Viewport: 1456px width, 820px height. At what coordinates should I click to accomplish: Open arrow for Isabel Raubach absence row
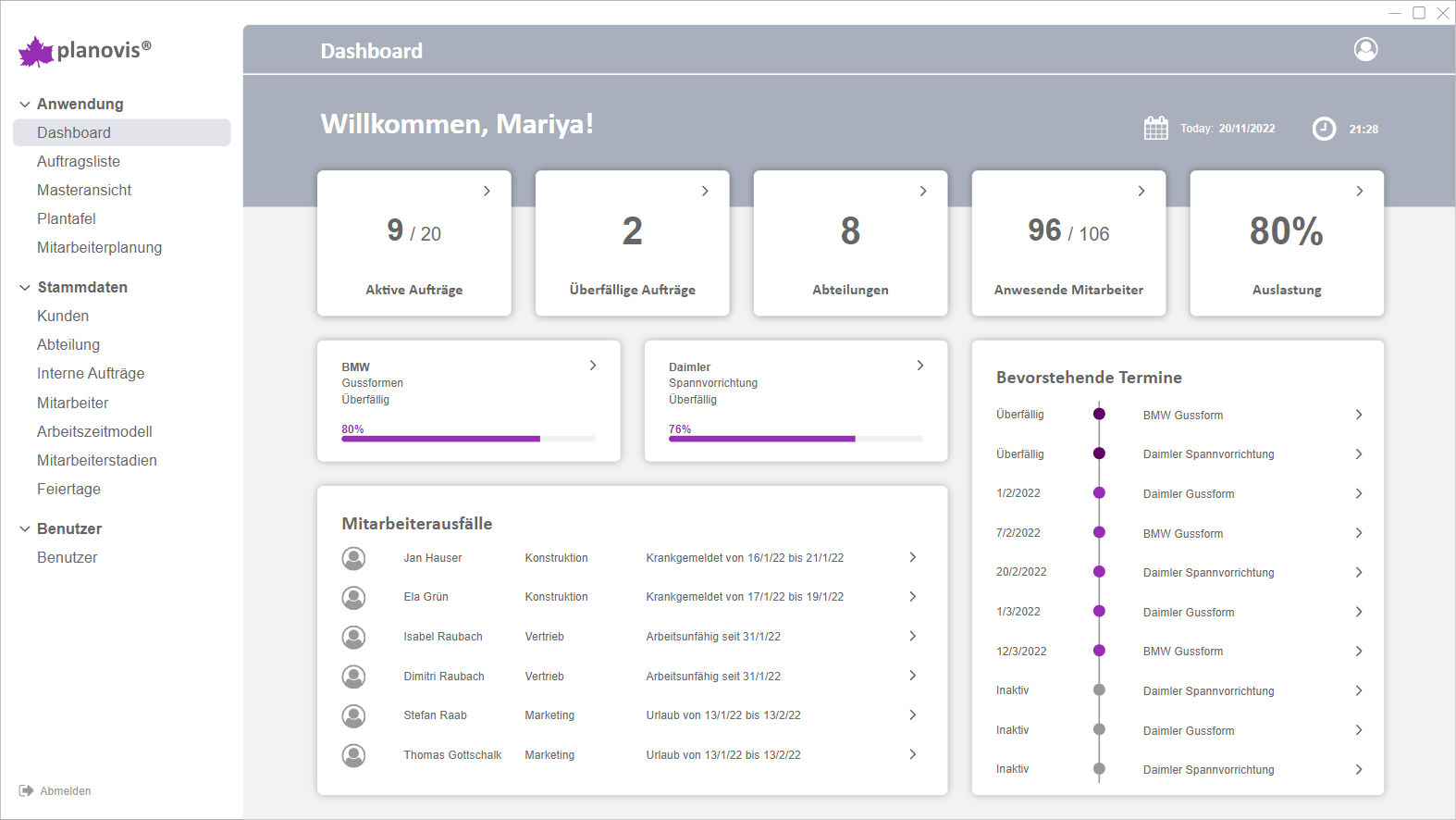click(913, 636)
